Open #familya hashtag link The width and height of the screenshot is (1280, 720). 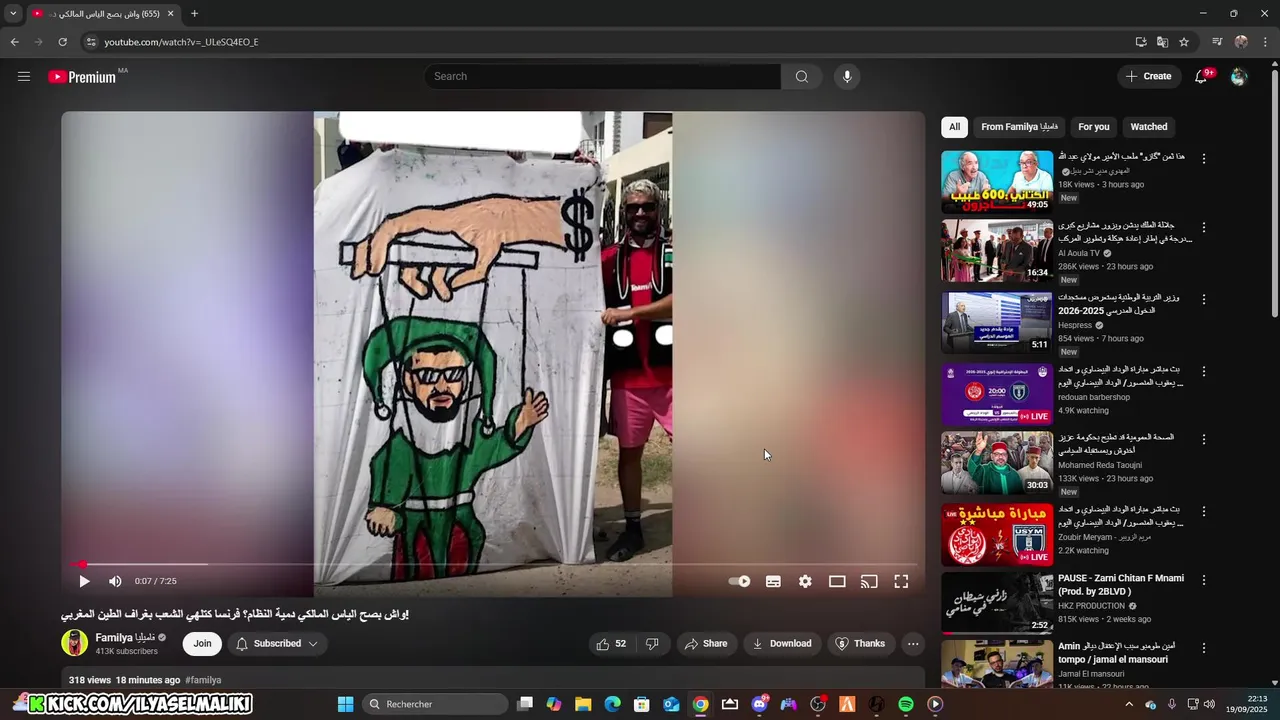203,680
